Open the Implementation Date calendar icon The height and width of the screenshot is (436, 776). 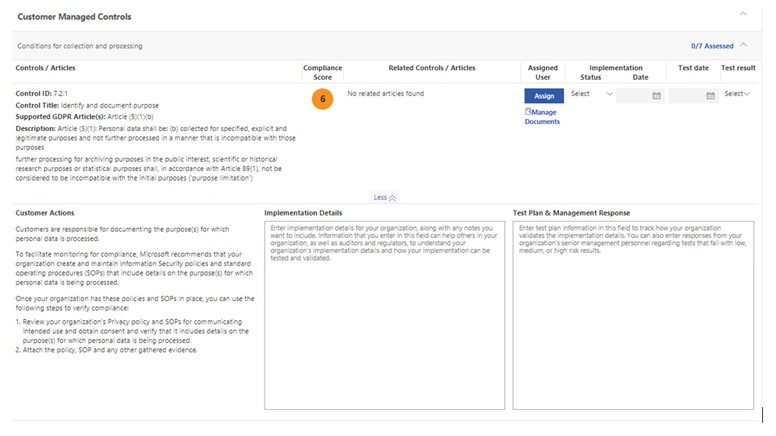coord(656,96)
